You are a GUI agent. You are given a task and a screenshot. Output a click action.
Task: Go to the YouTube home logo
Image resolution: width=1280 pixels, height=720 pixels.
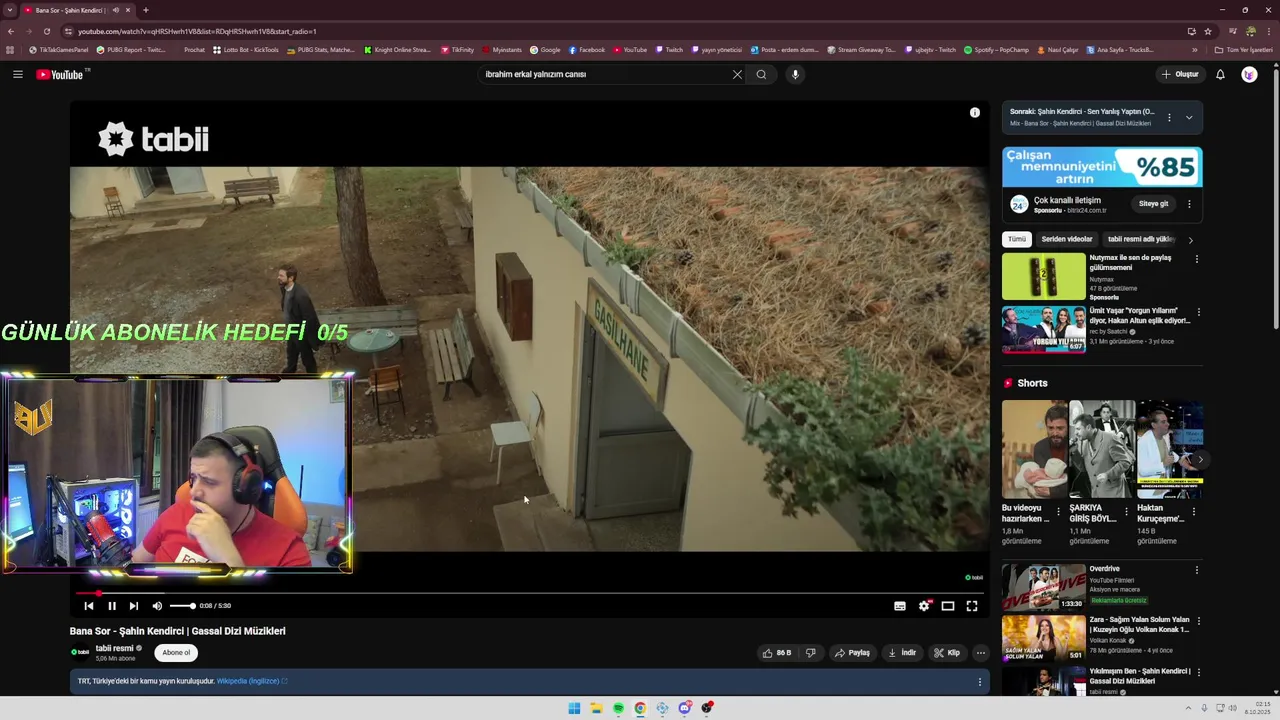coord(60,74)
